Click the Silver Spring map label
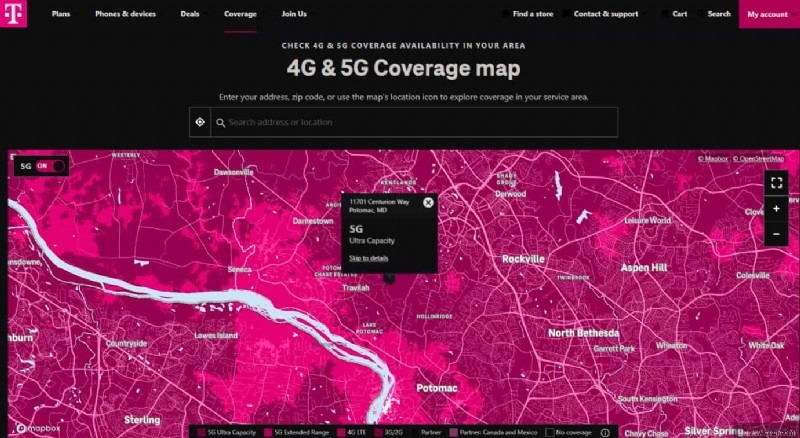The width and height of the screenshot is (800, 438). 714,431
